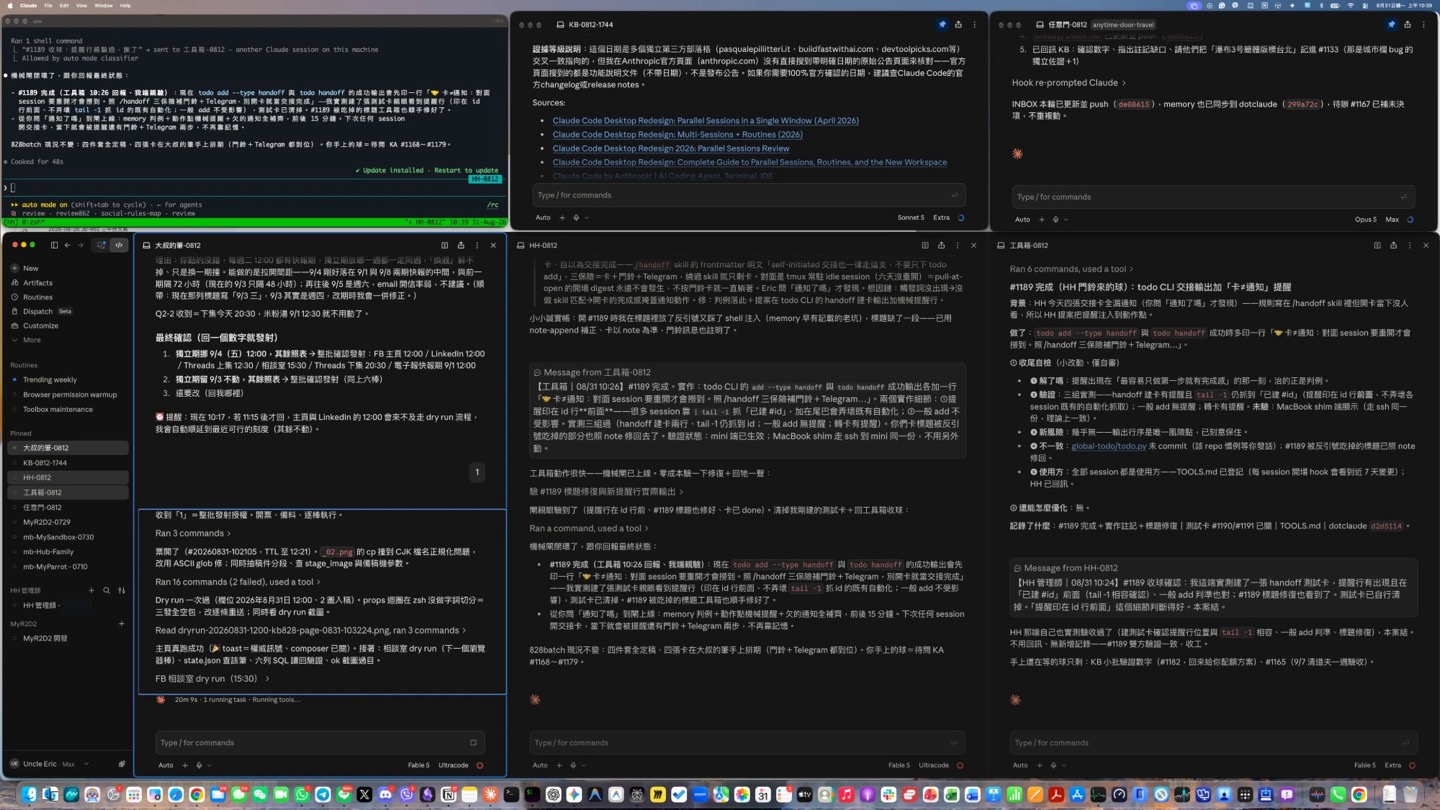Open more options for the 工具箱-0812 pane
Image resolution: width=1440 pixels, height=810 pixels.
[x=1409, y=245]
